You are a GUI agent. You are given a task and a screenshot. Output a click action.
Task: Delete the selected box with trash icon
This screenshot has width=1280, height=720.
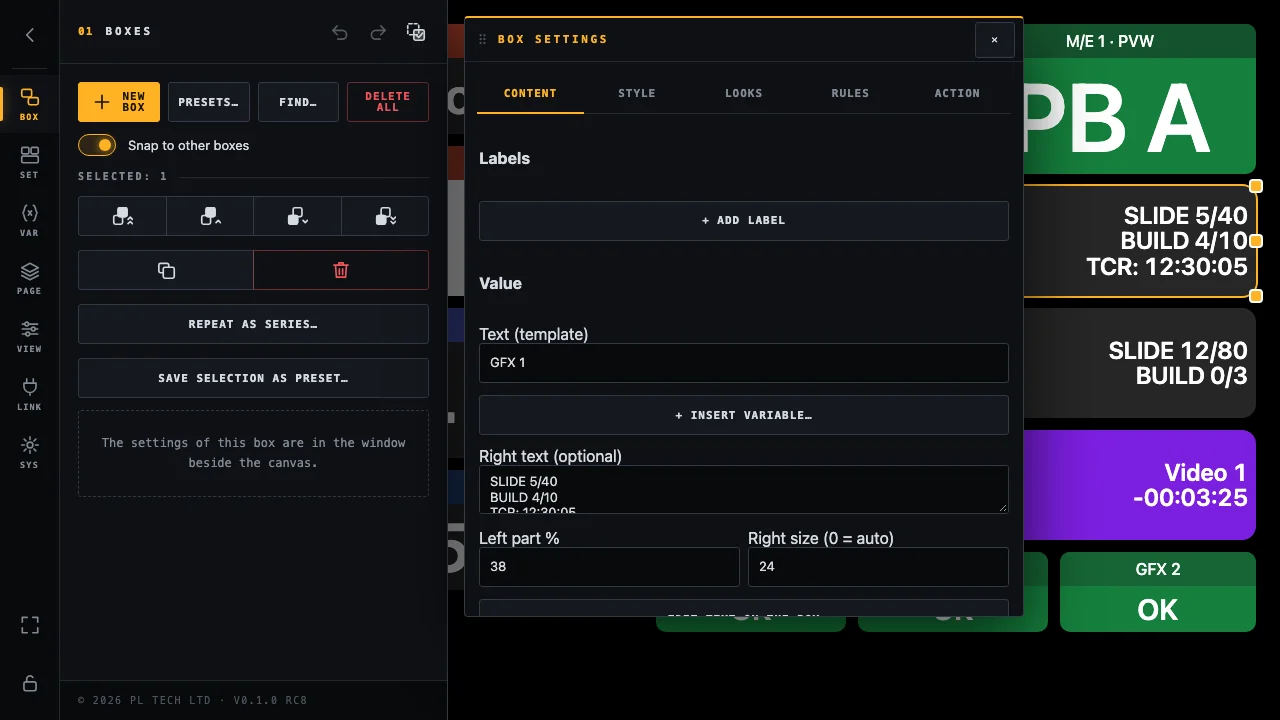[x=341, y=270]
